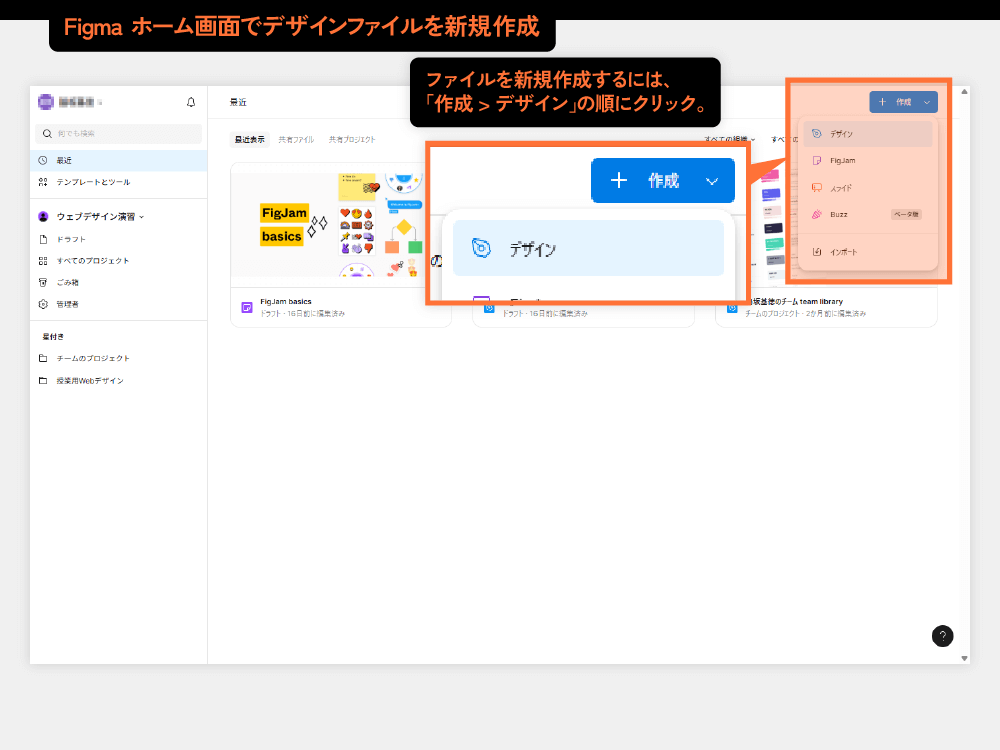This screenshot has height=750, width=1000.
Task: Open the すべての組織 filter dropdown
Action: coord(730,140)
